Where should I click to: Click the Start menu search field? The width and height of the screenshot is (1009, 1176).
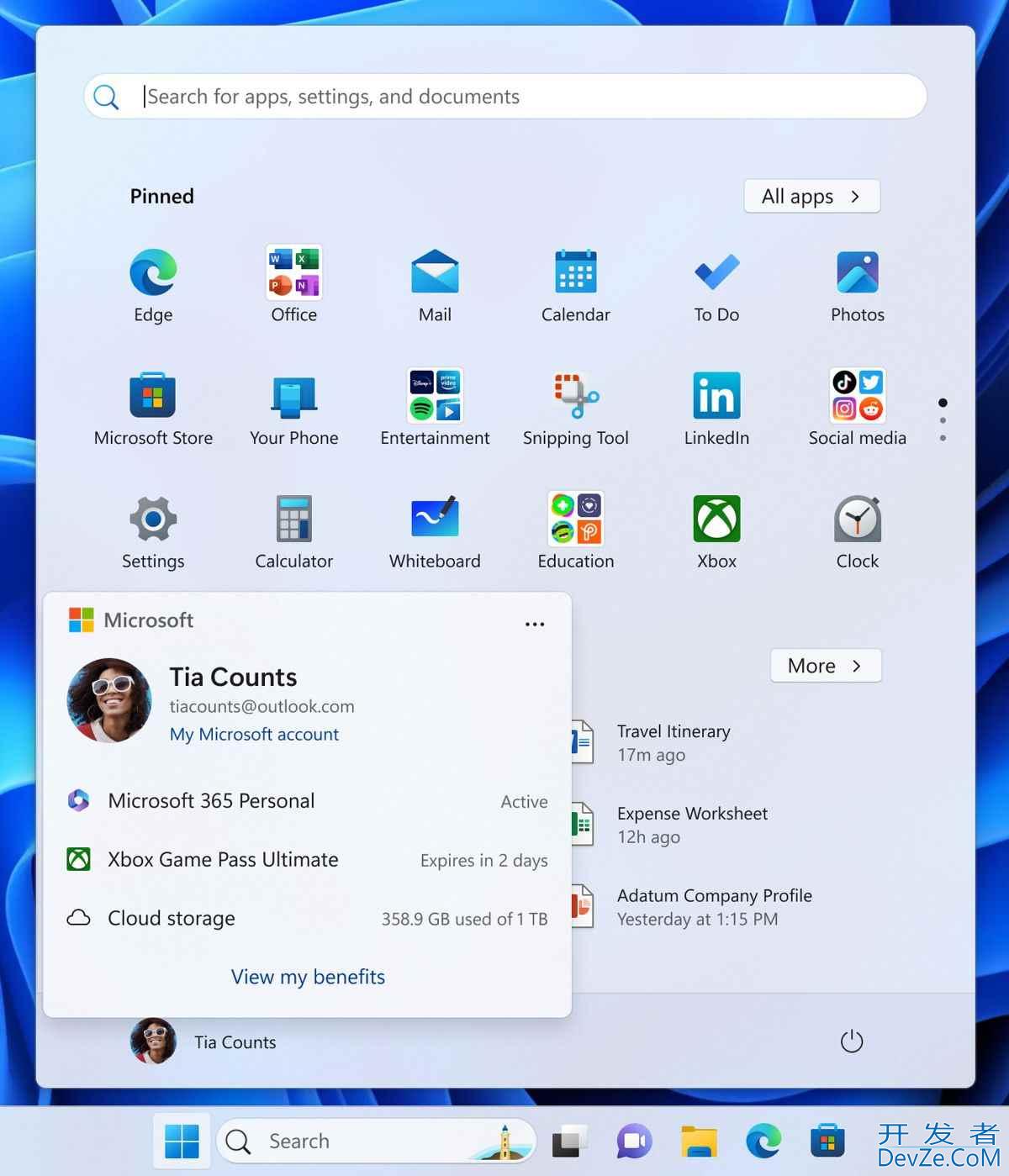pyautogui.click(x=504, y=97)
